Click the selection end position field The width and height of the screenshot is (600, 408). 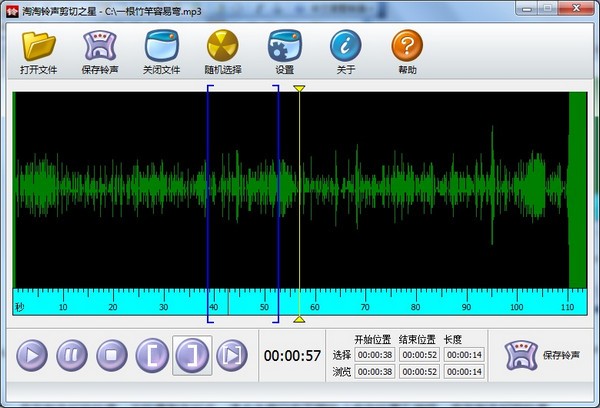point(419,355)
